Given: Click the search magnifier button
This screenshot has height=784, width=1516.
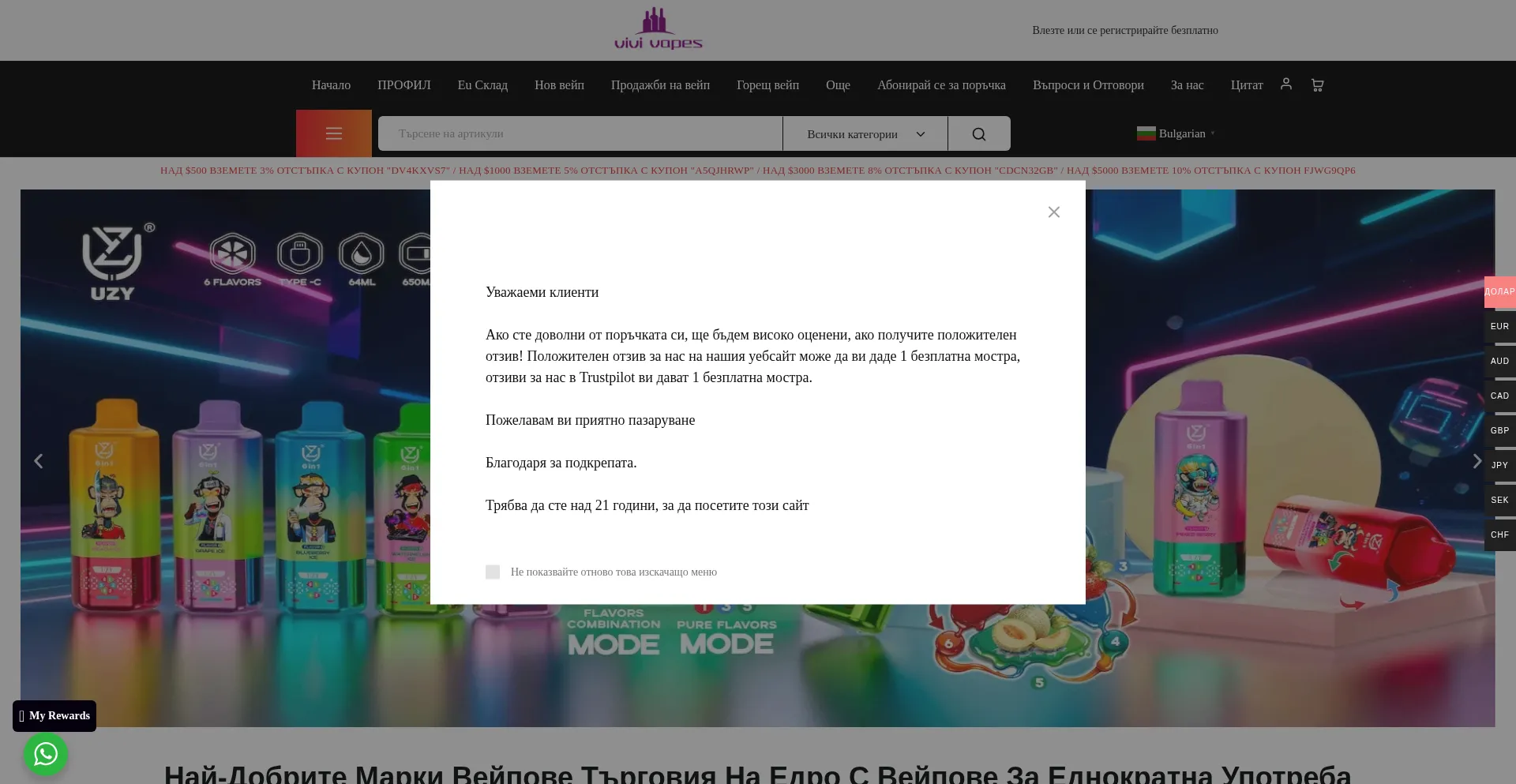Looking at the screenshot, I should 979,133.
